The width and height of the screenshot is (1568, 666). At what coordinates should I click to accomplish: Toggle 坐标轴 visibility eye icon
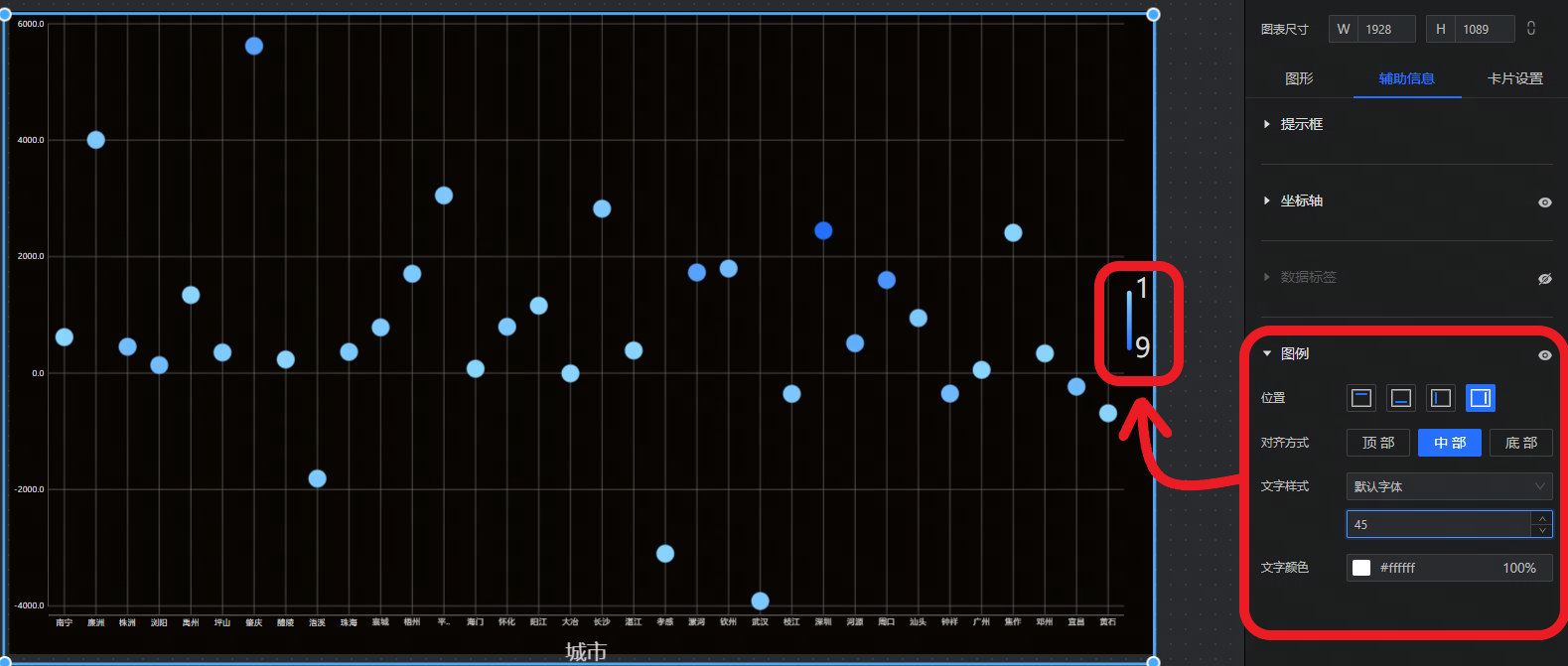point(1544,201)
